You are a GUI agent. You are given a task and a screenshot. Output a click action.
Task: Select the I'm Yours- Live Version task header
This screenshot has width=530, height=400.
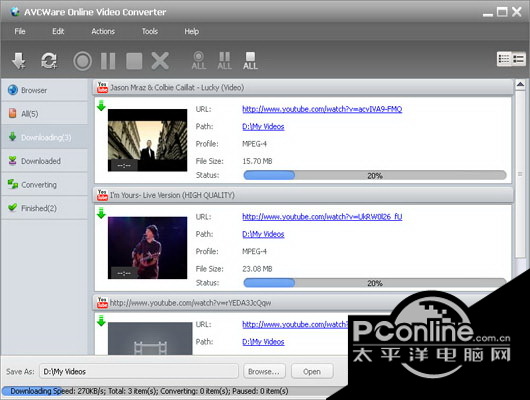303,195
